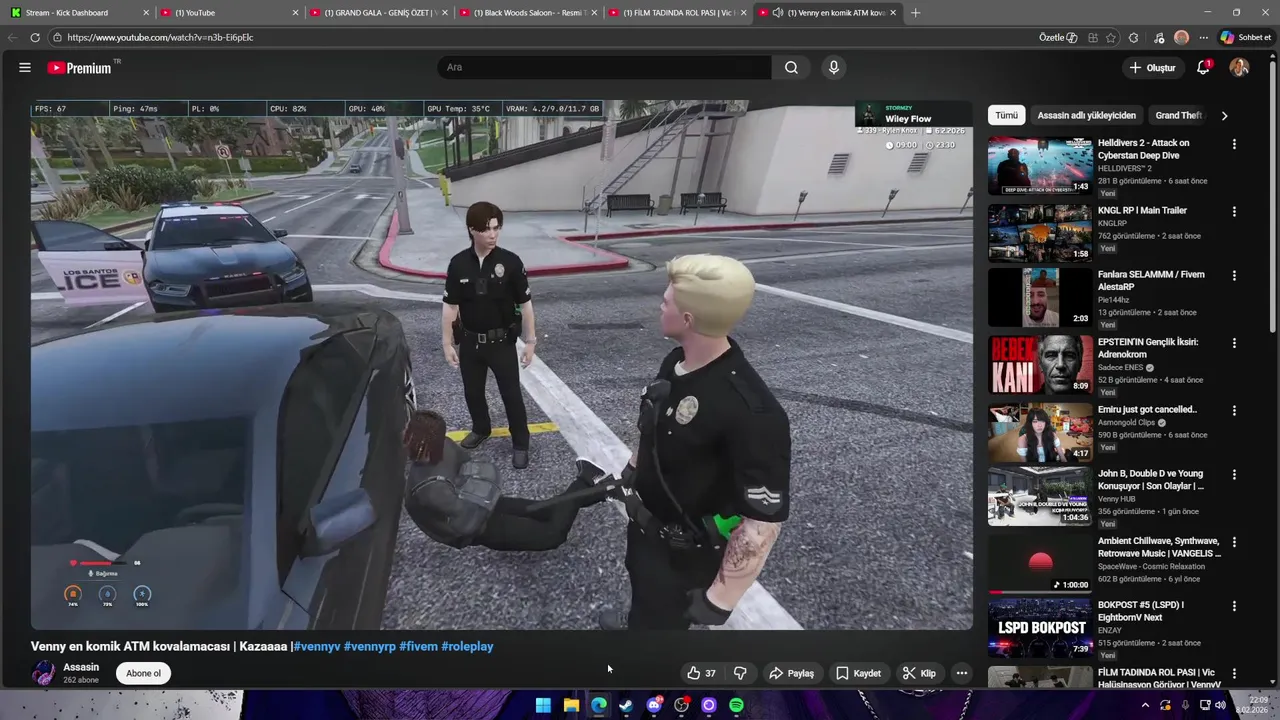Open Assasin channel name link

(81, 667)
